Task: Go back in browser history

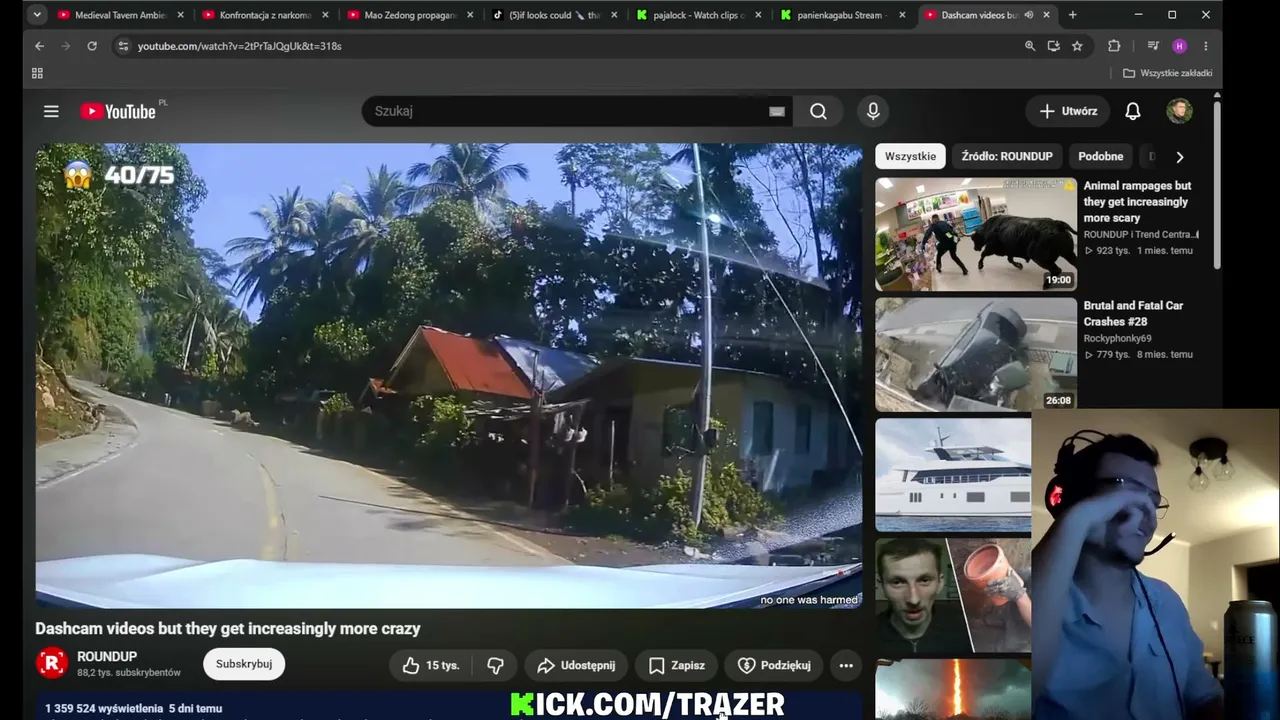Action: [x=39, y=46]
